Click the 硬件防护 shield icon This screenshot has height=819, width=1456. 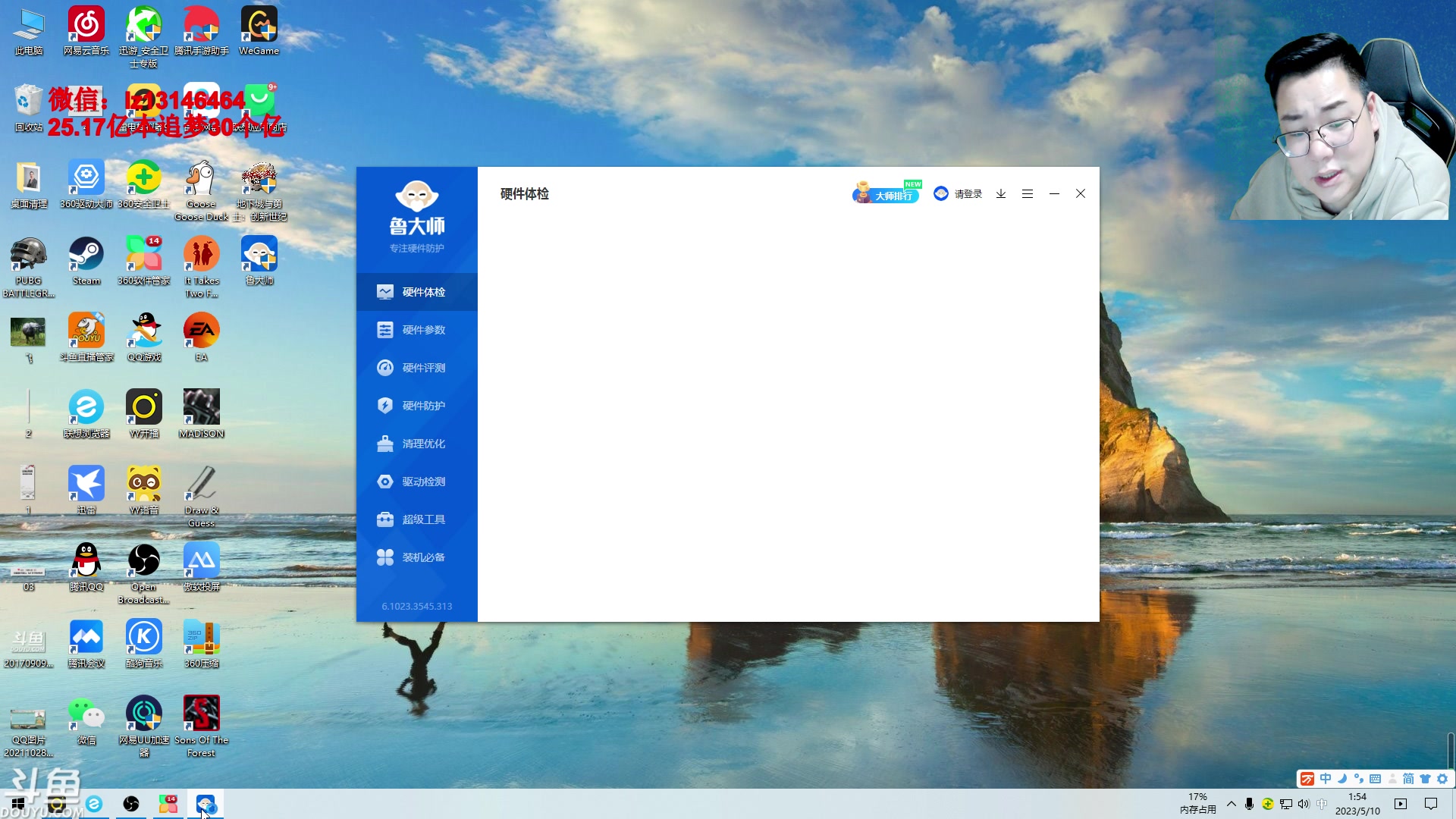385,406
